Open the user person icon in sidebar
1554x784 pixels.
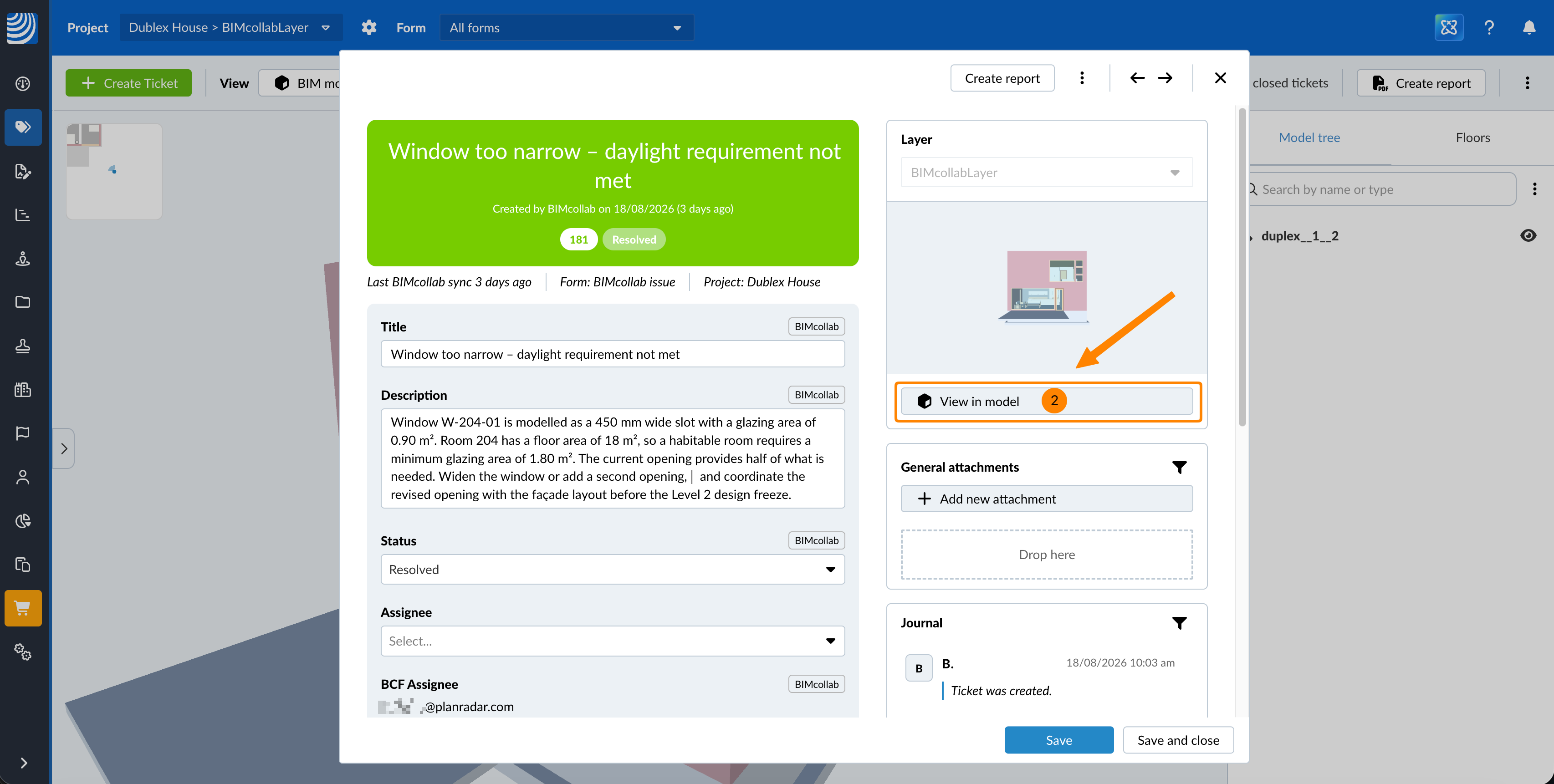click(23, 477)
